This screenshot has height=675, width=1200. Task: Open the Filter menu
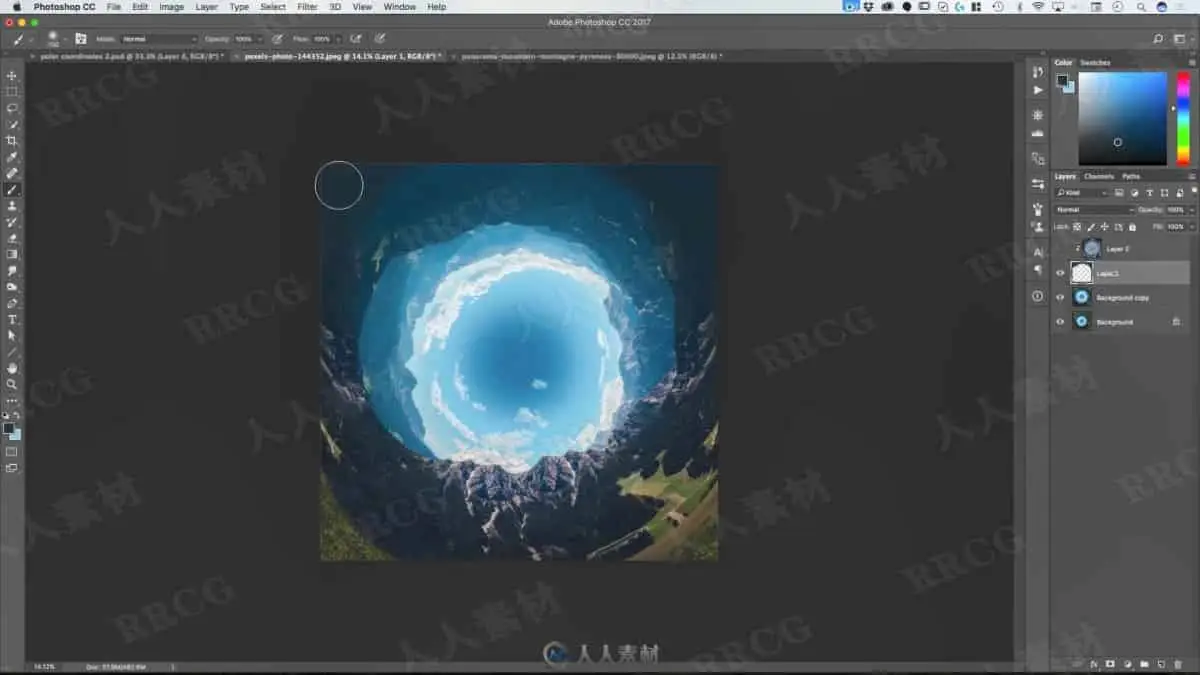(308, 7)
